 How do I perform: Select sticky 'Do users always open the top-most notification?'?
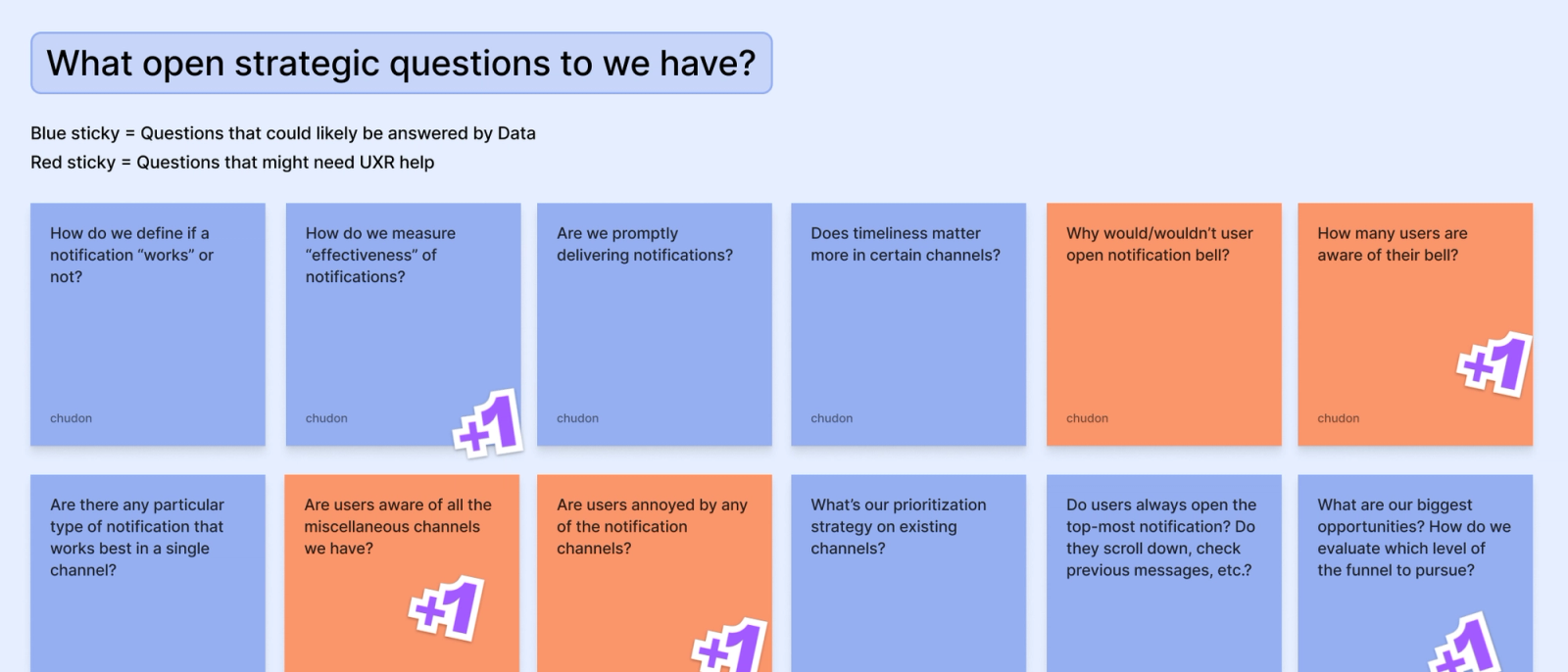pos(1164,573)
